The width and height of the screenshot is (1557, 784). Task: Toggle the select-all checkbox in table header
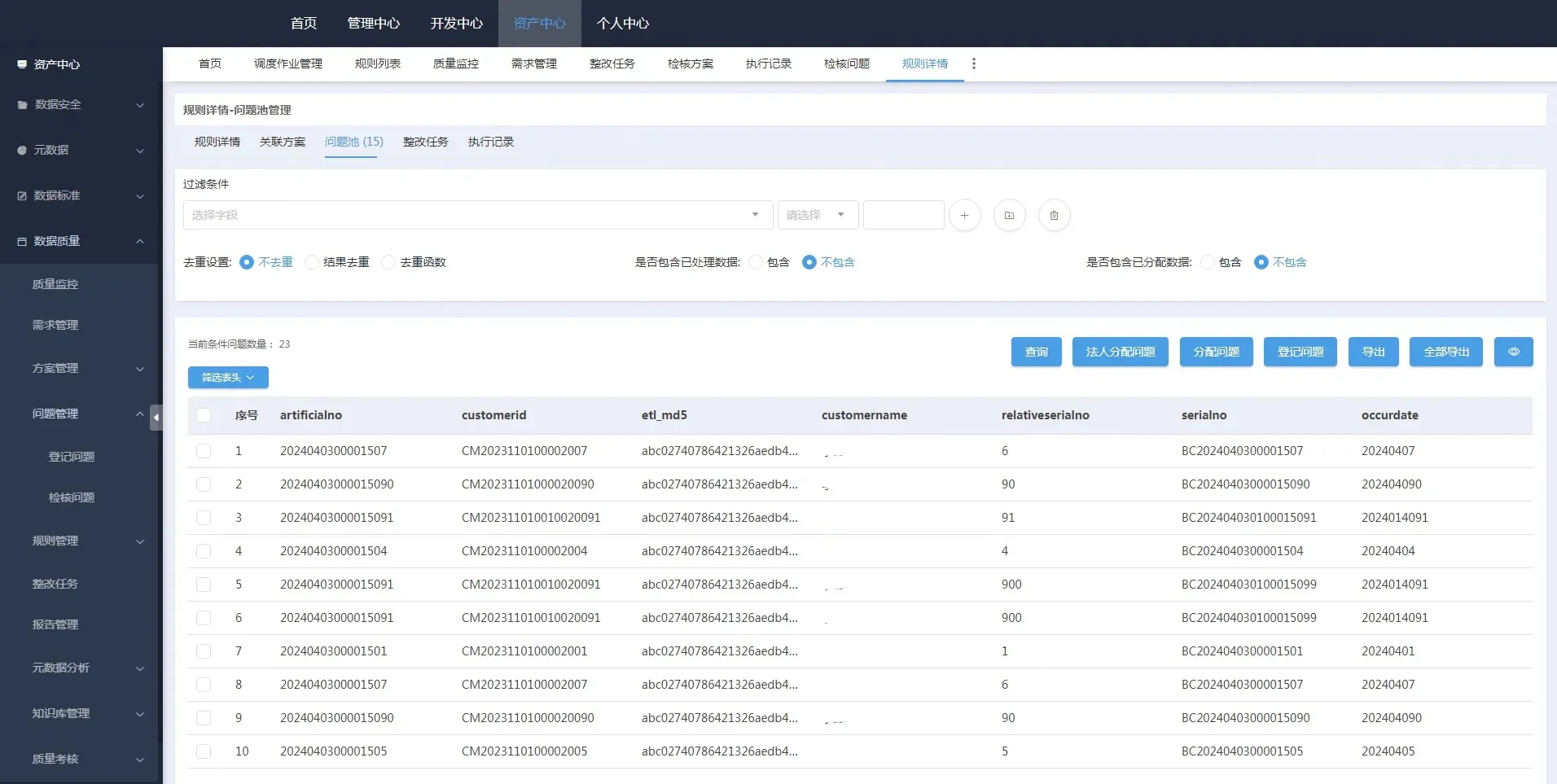coord(204,415)
